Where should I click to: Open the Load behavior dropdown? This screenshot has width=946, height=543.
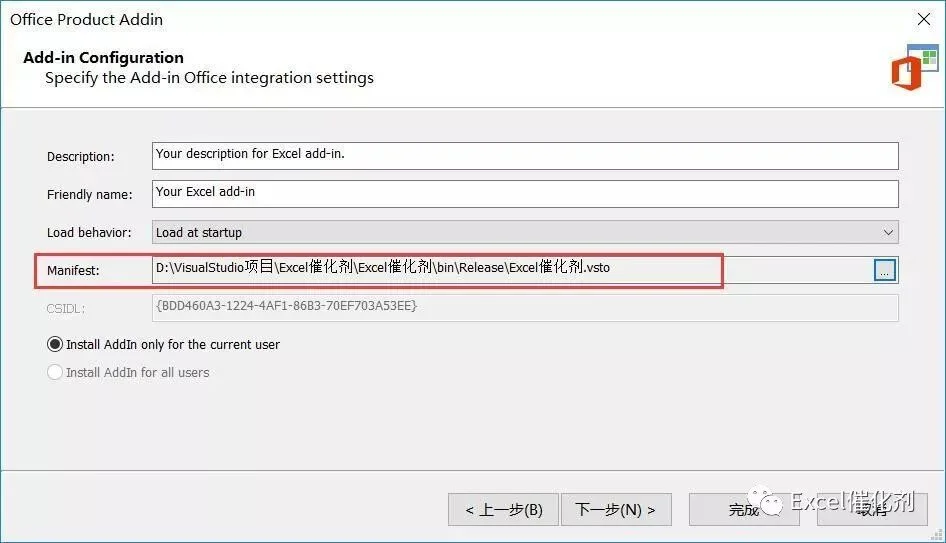525,232
